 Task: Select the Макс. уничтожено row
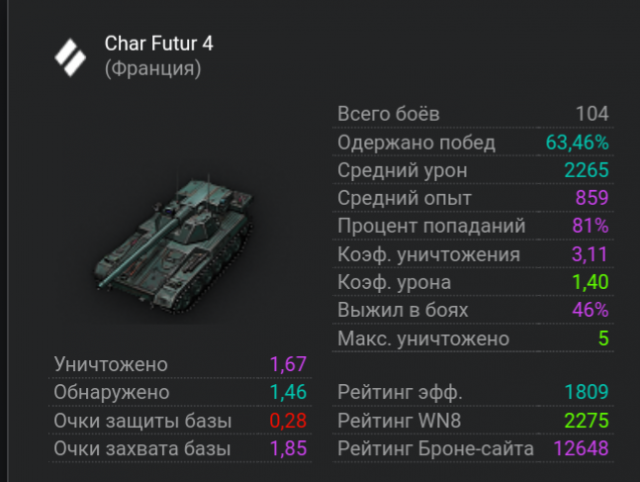click(472, 339)
